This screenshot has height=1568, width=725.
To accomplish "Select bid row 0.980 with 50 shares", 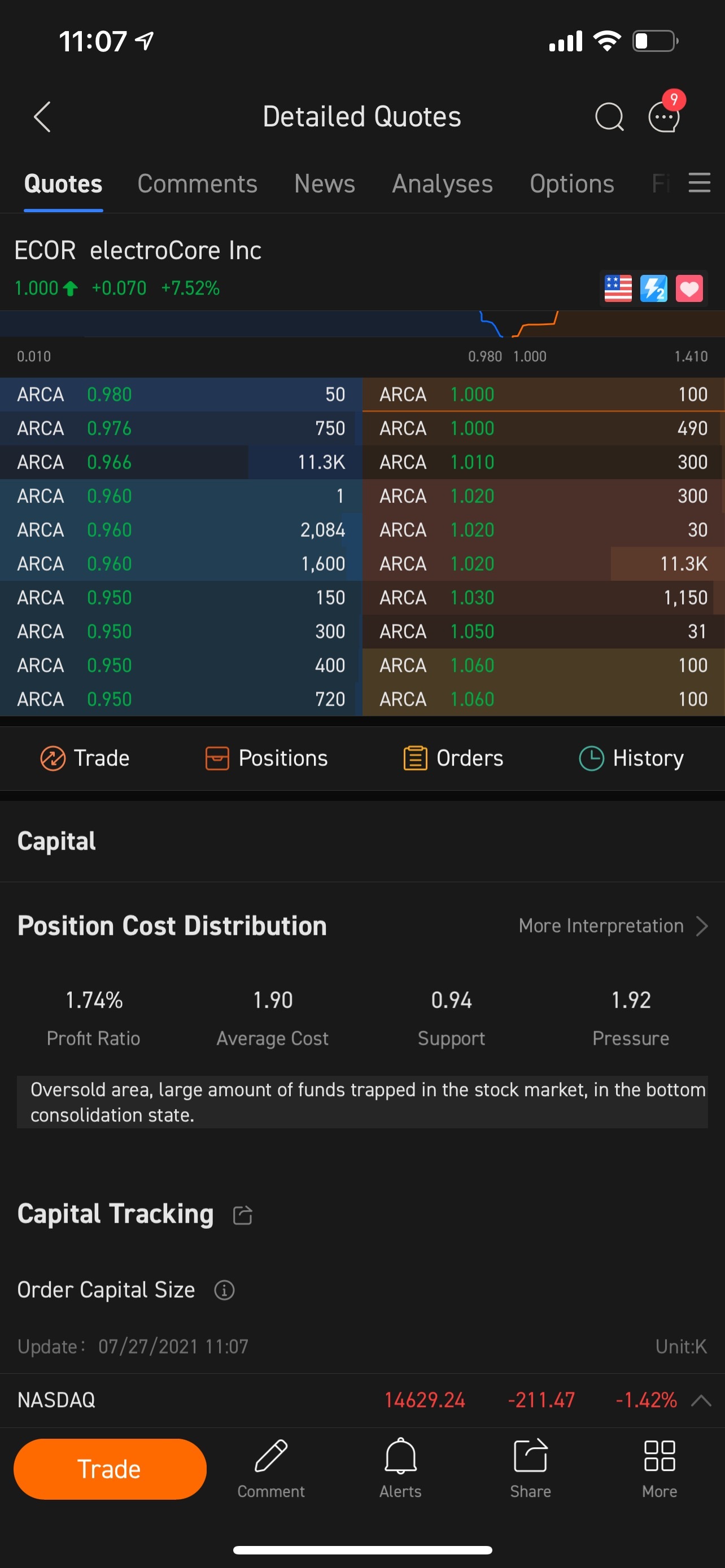I will coord(181,395).
